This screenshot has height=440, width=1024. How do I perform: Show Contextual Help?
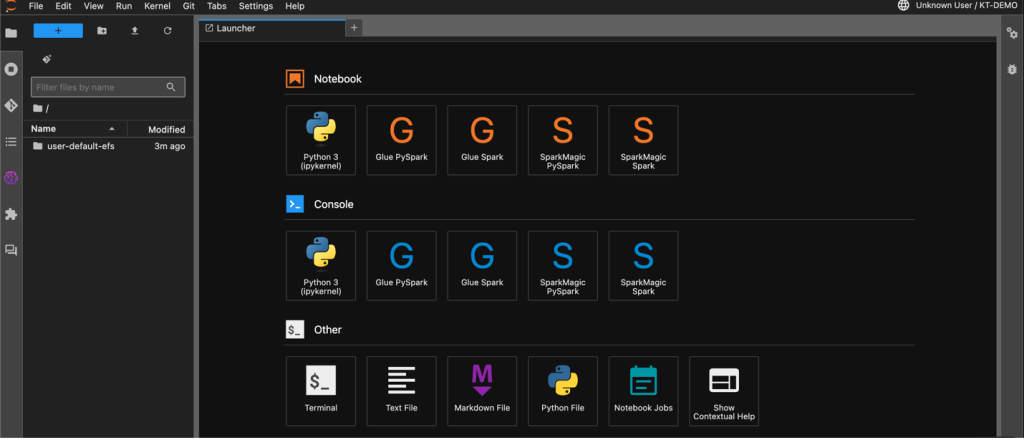coord(724,391)
